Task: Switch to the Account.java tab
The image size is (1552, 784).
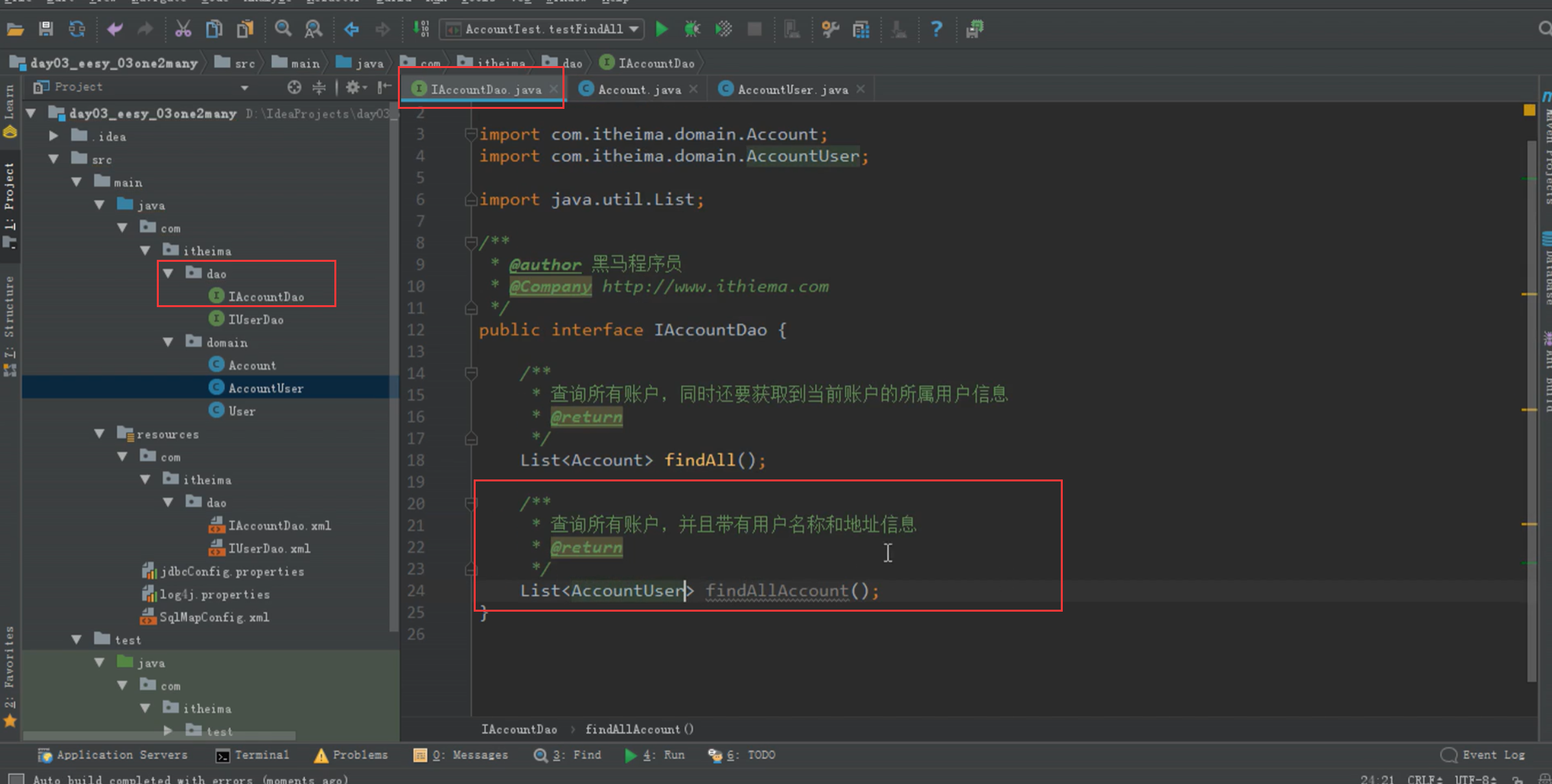Action: coord(638,89)
